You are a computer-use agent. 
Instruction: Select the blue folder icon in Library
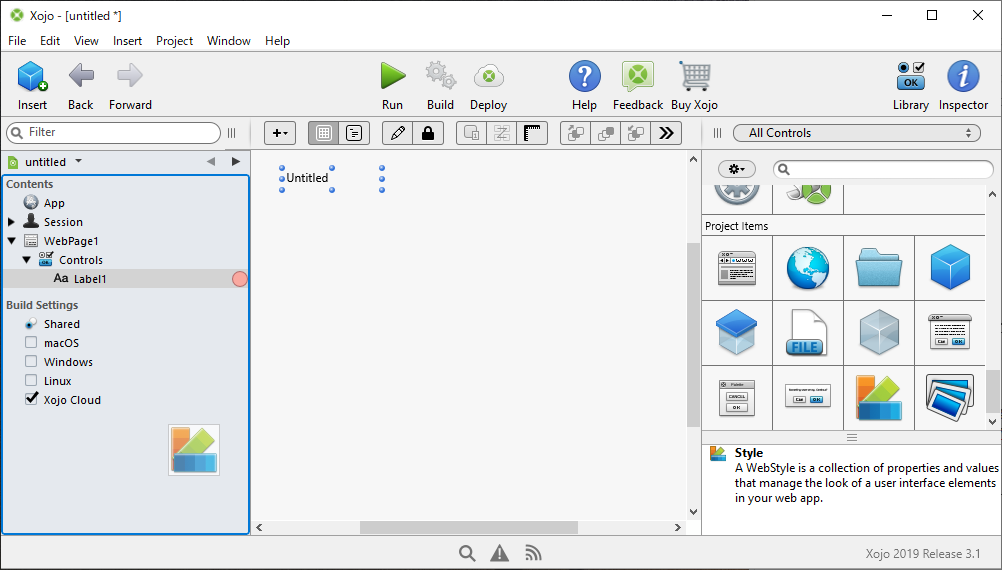(879, 268)
